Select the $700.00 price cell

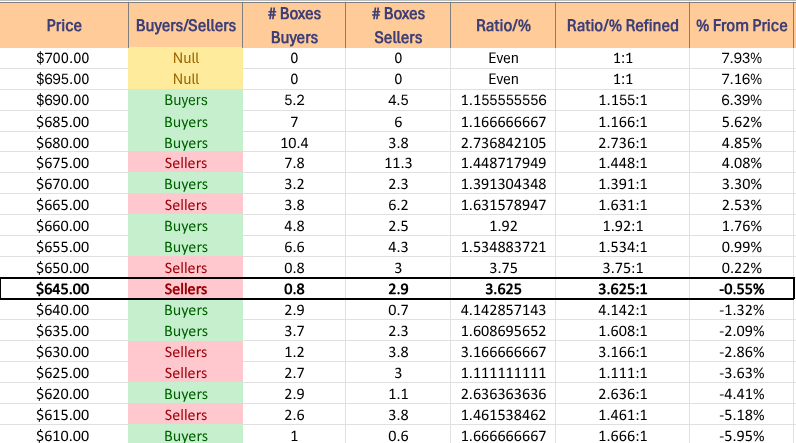[x=64, y=58]
